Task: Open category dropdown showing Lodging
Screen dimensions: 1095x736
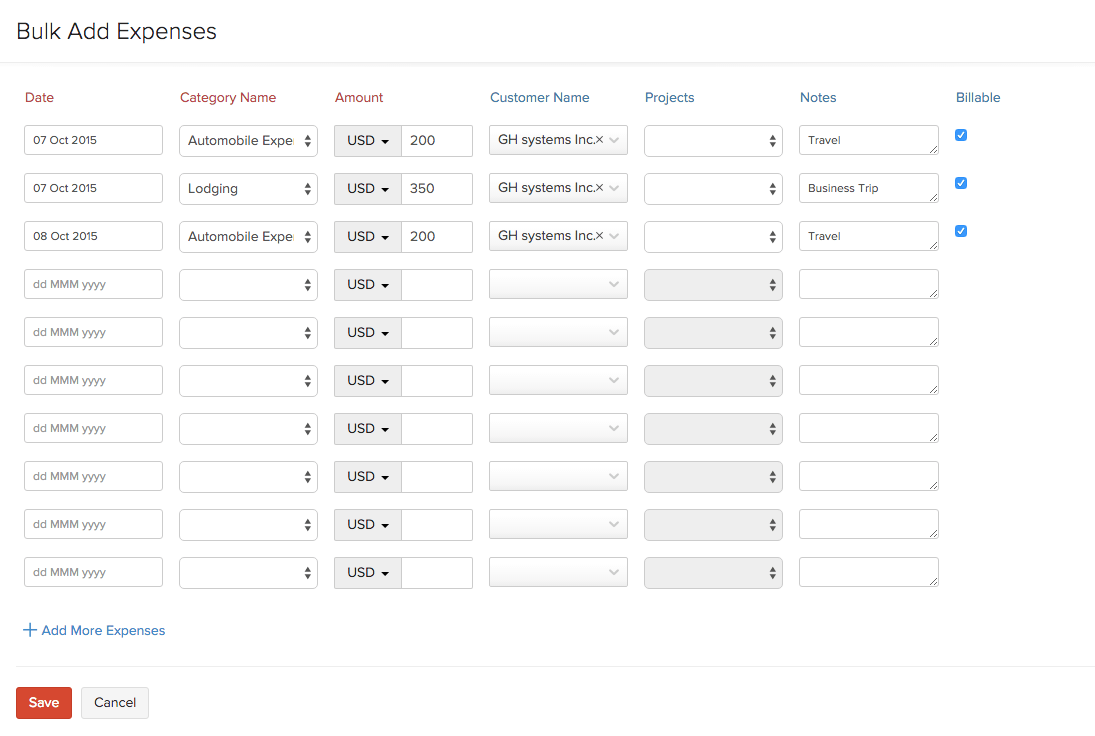Action: pos(248,188)
